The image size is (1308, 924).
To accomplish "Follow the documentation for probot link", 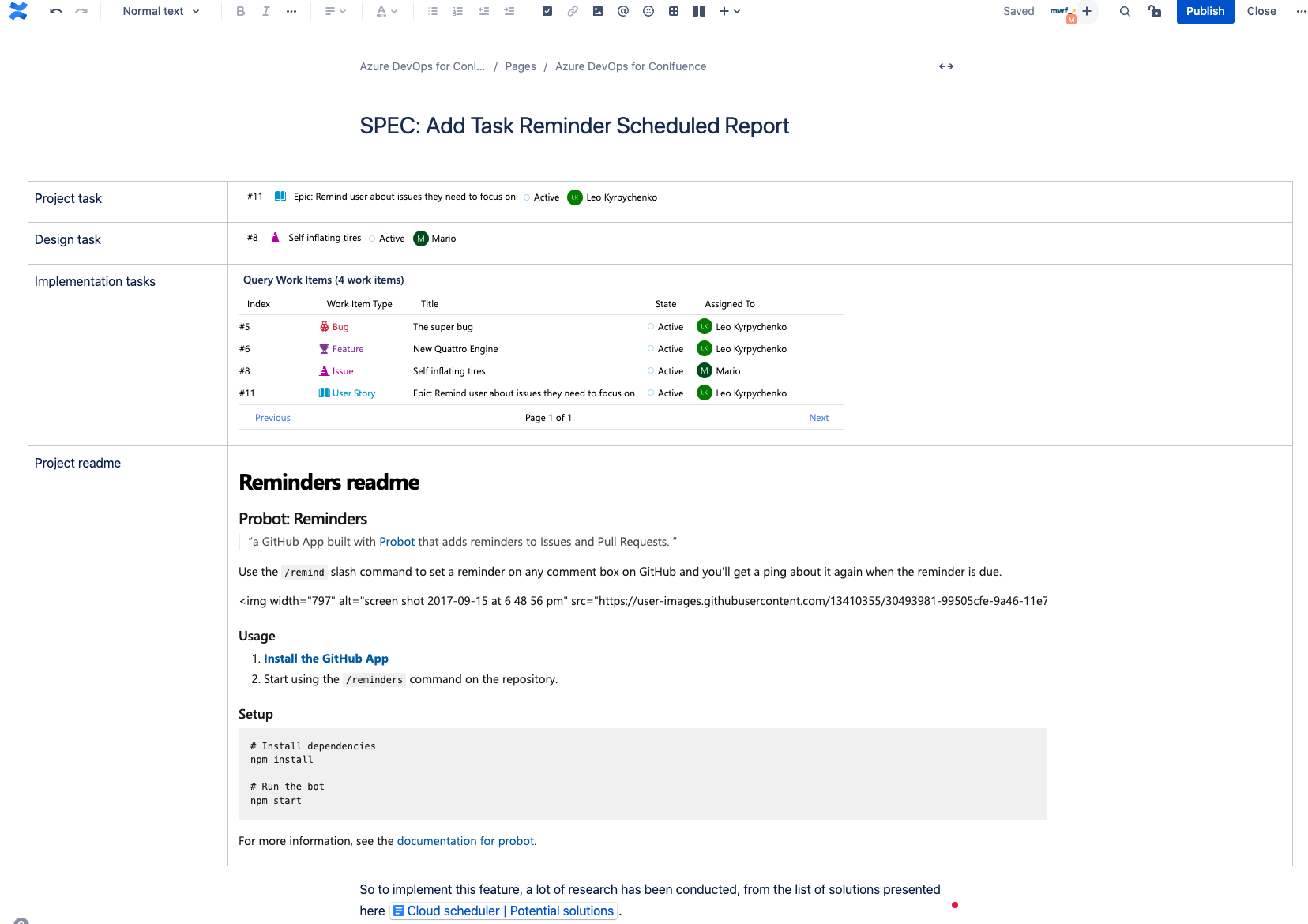I will coord(465,841).
